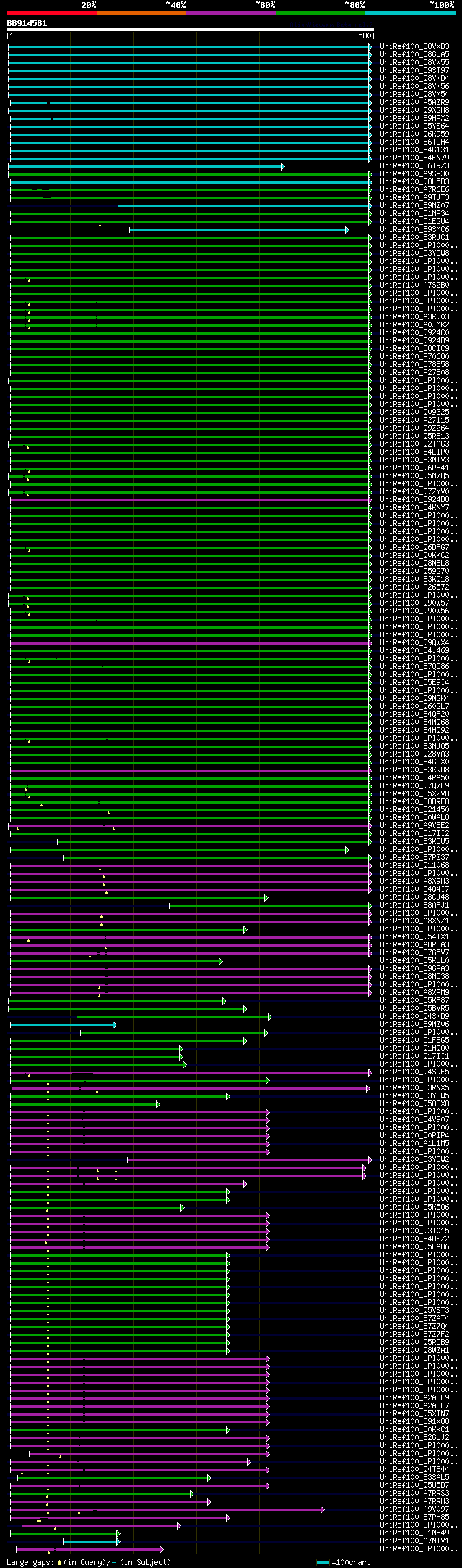
Task: Select the query sequence ID BB914581
Action: pyautogui.click(x=27, y=23)
